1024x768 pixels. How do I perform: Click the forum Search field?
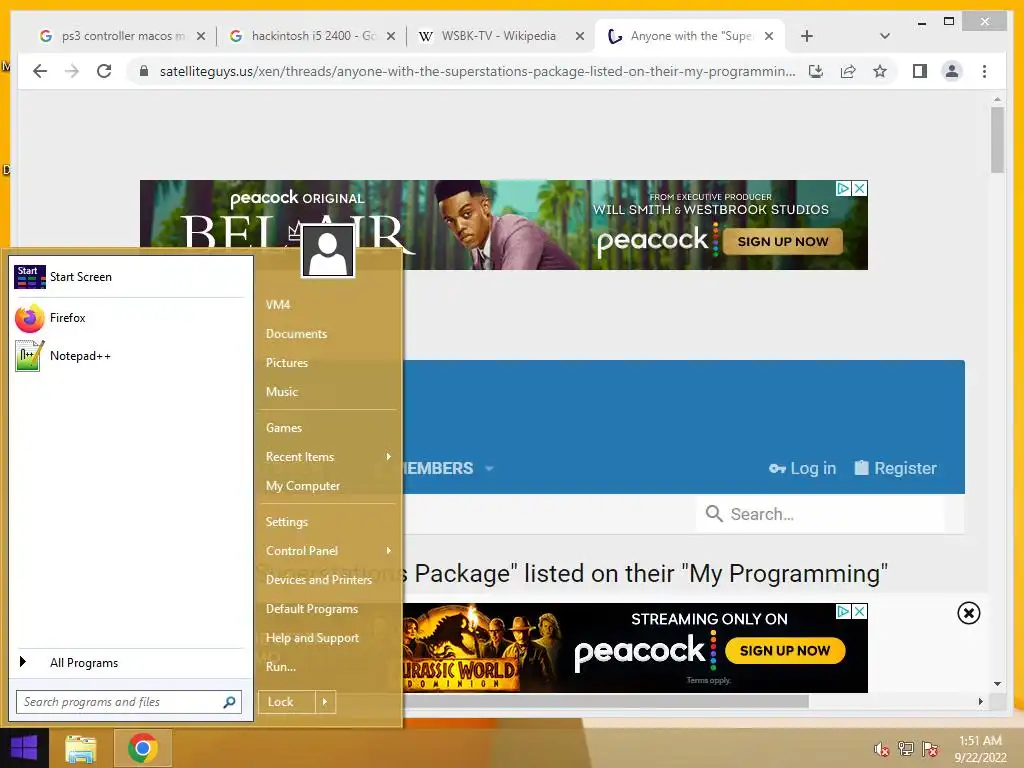tap(820, 514)
